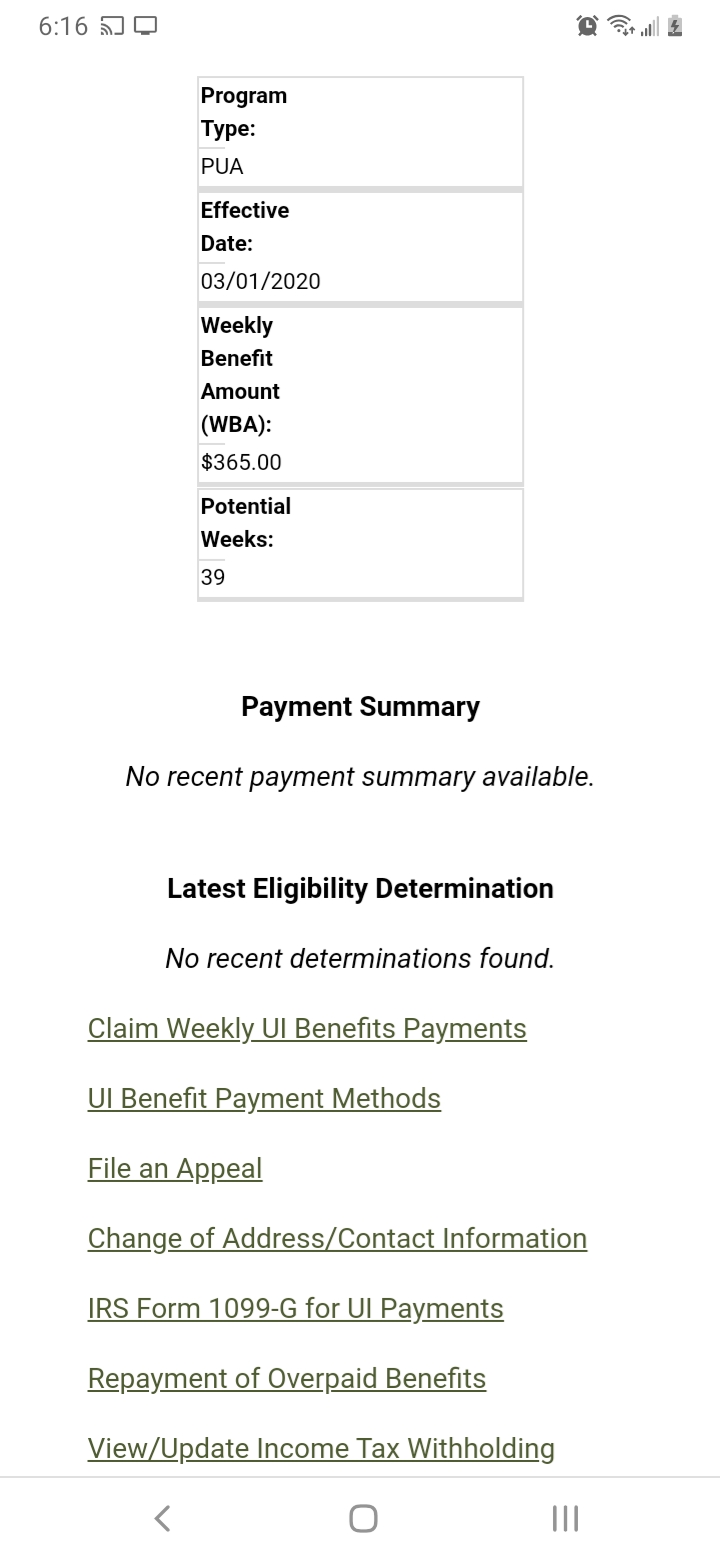Viewport: 720px width, 1560px height.
Task: Select the Weekly Benefit Amount row
Action: coord(360,395)
